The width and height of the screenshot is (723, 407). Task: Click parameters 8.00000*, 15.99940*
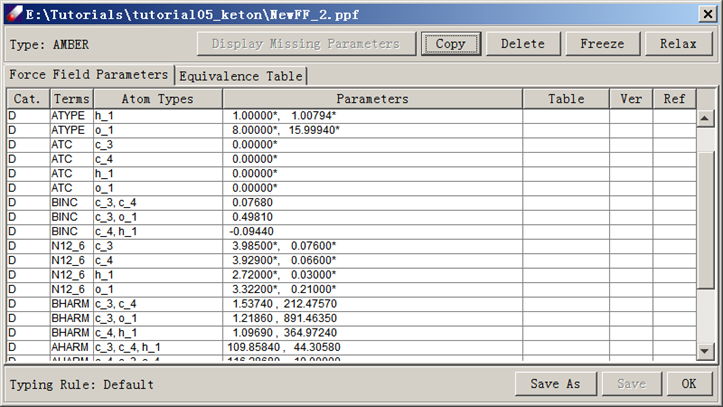pos(285,130)
